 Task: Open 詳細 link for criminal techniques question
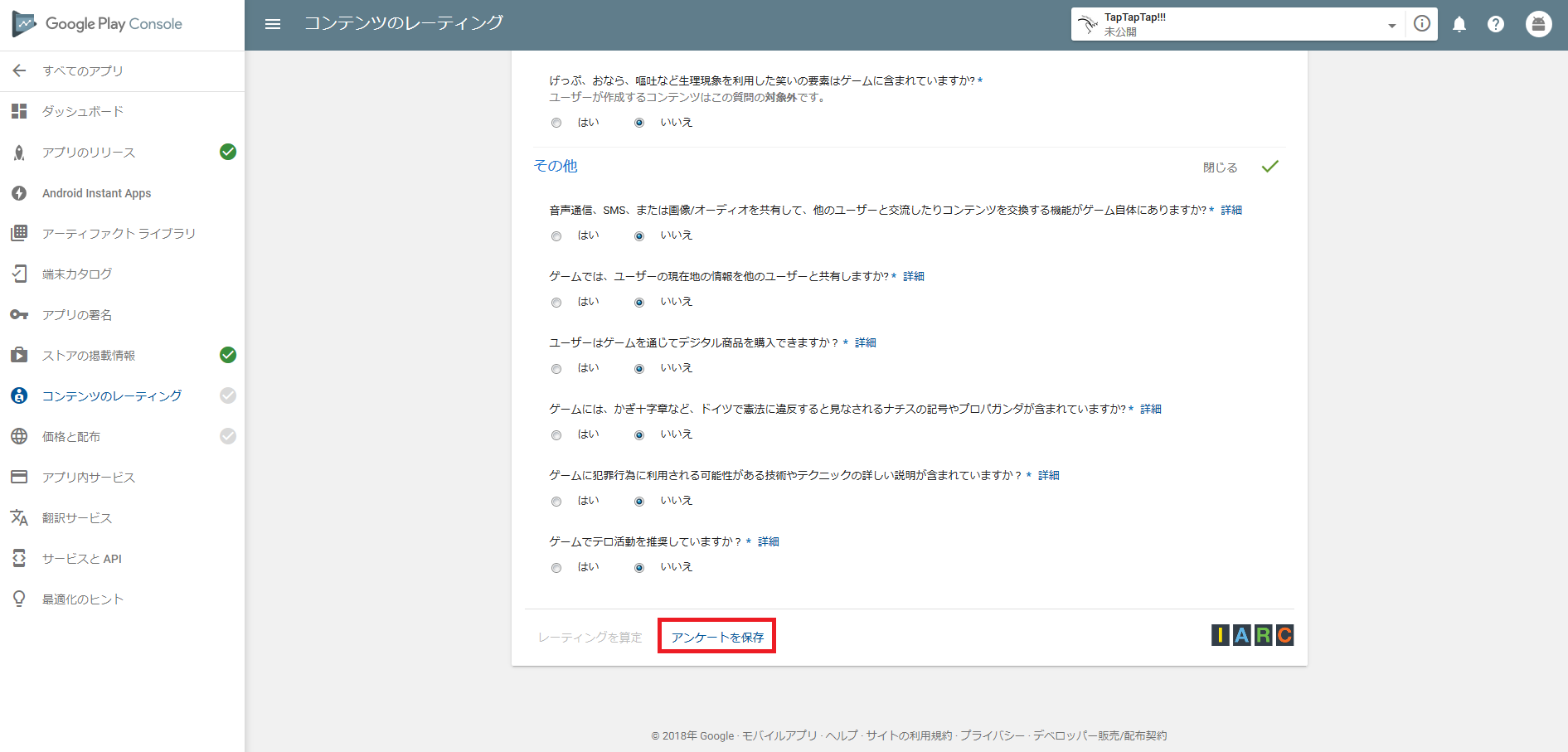1049,475
